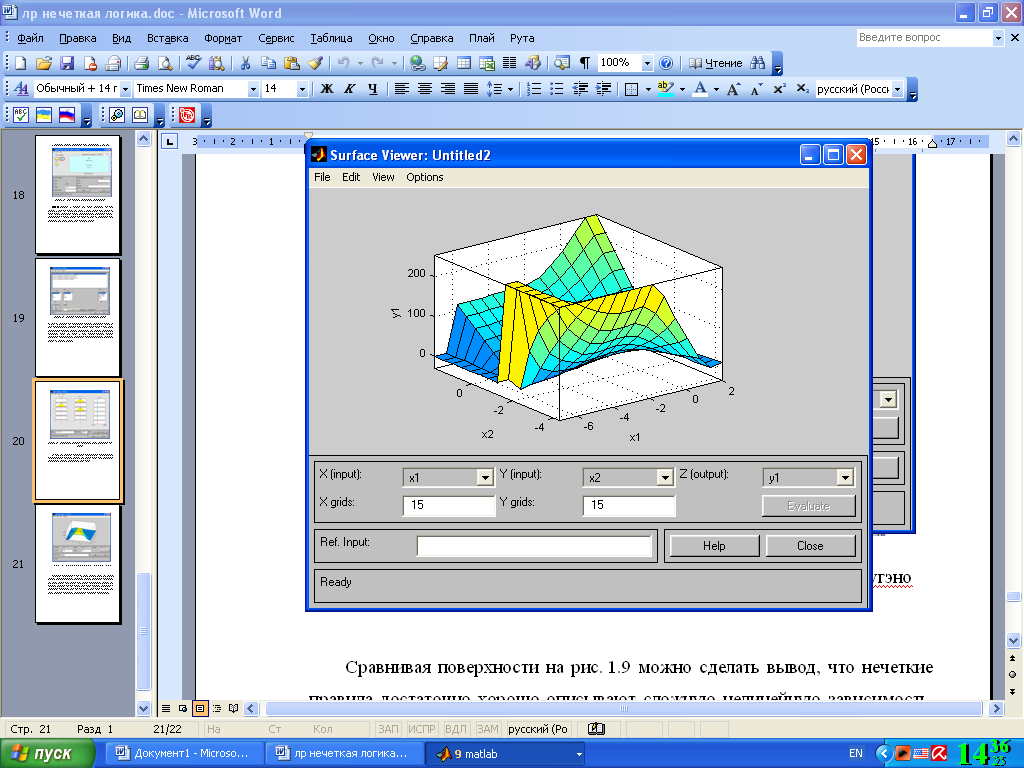Open Z (output) y1 dropdown
1024x768 pixels.
845,478
